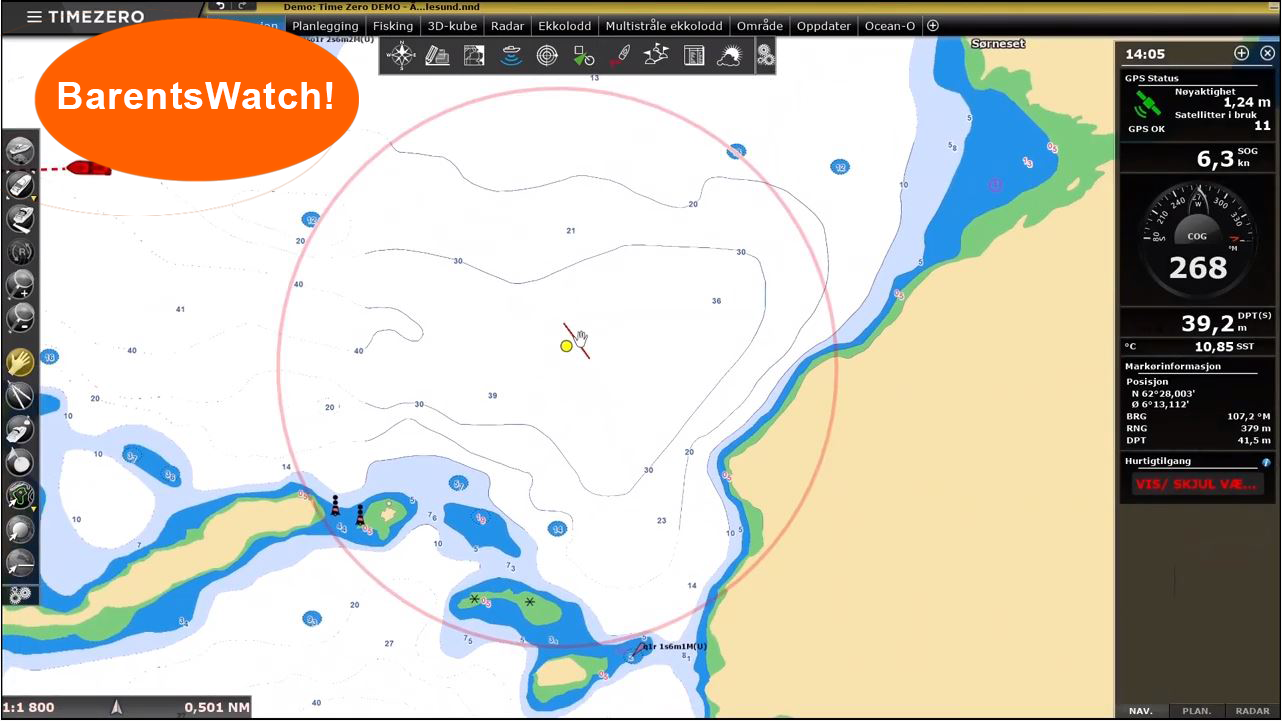1282x721 pixels.
Task: Expand the heading mode tool yellow arrow
Action: [34, 198]
